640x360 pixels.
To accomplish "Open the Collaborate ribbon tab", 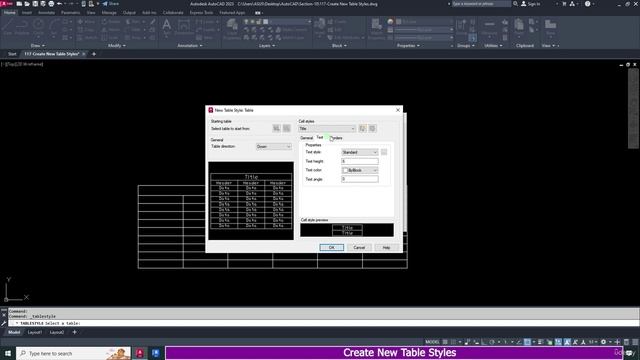I will (x=173, y=13).
